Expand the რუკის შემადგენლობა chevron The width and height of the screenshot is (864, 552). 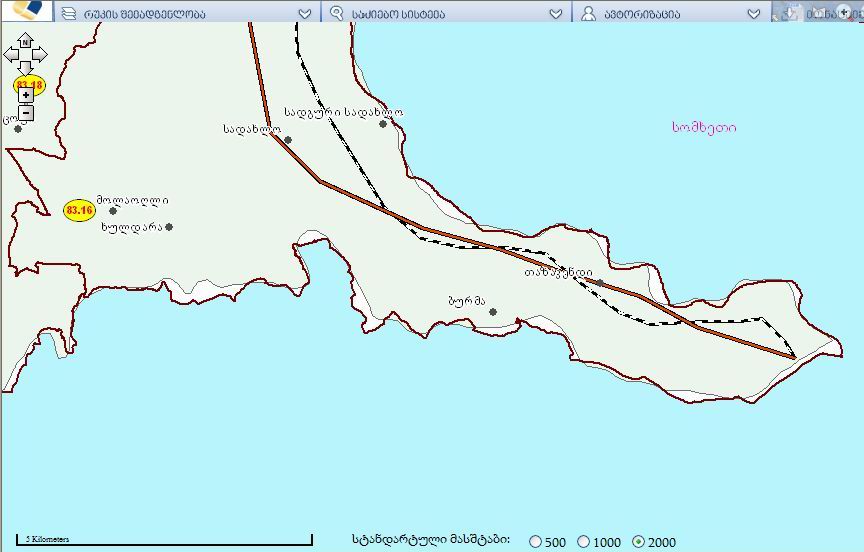pyautogui.click(x=305, y=14)
